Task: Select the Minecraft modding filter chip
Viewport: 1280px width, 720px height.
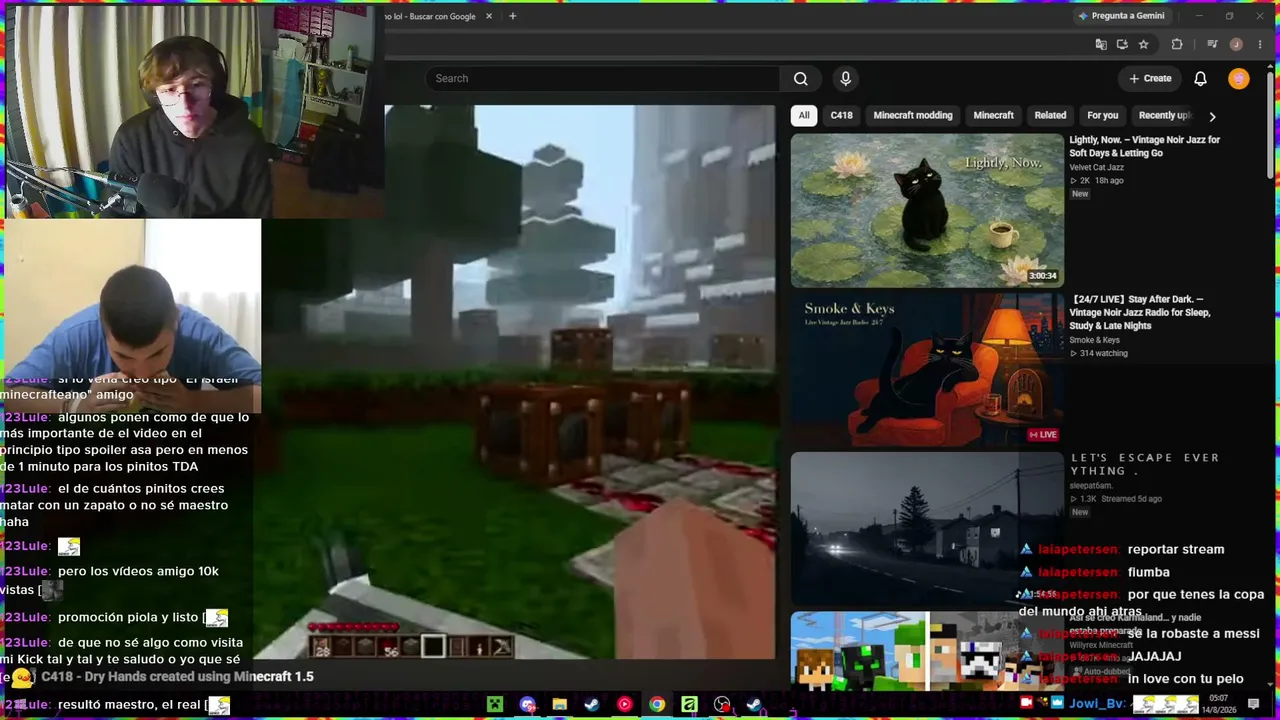Action: pos(913,115)
